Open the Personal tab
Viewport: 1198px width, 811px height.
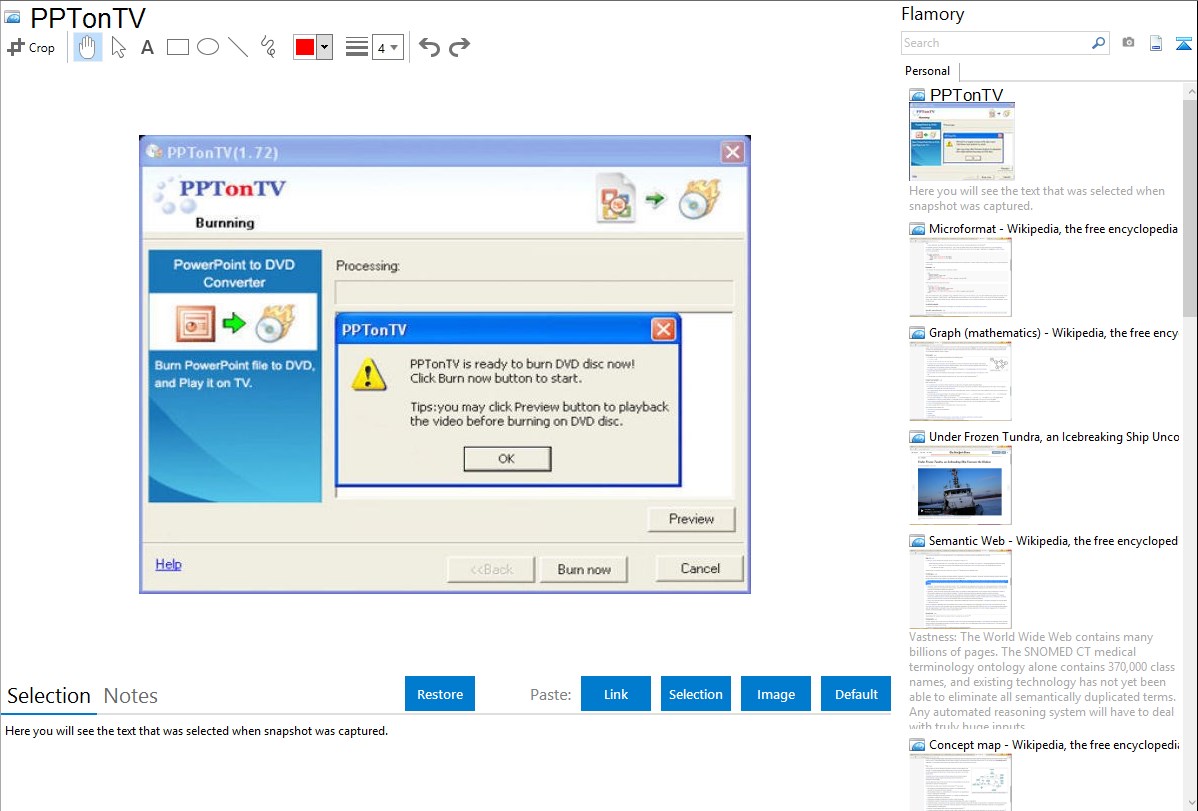(928, 71)
